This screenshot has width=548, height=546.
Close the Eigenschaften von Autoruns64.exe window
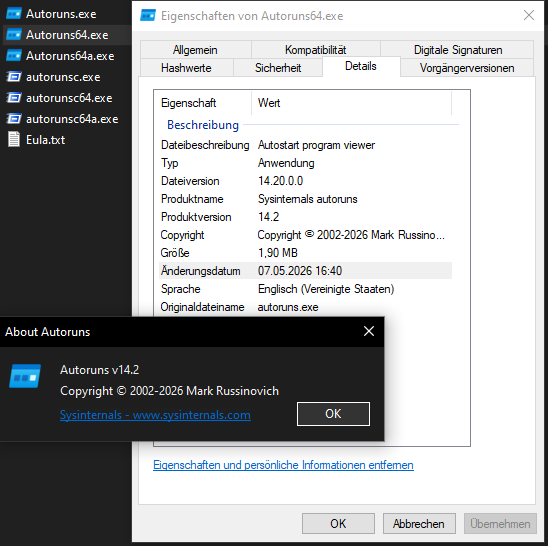tap(529, 15)
